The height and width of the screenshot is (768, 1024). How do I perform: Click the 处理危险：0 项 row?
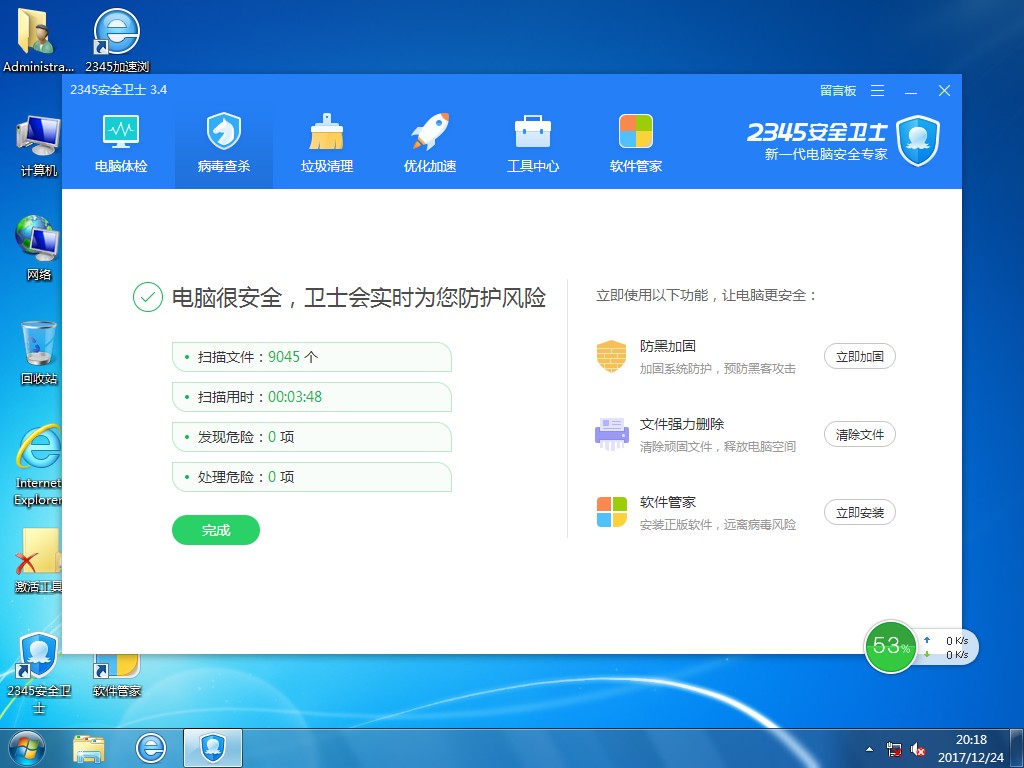coord(312,477)
